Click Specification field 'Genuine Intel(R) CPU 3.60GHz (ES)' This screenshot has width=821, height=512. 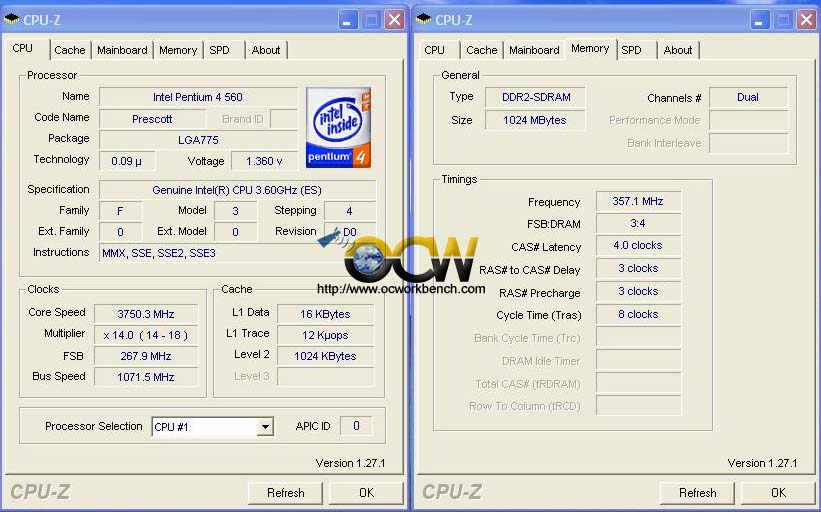tap(237, 190)
